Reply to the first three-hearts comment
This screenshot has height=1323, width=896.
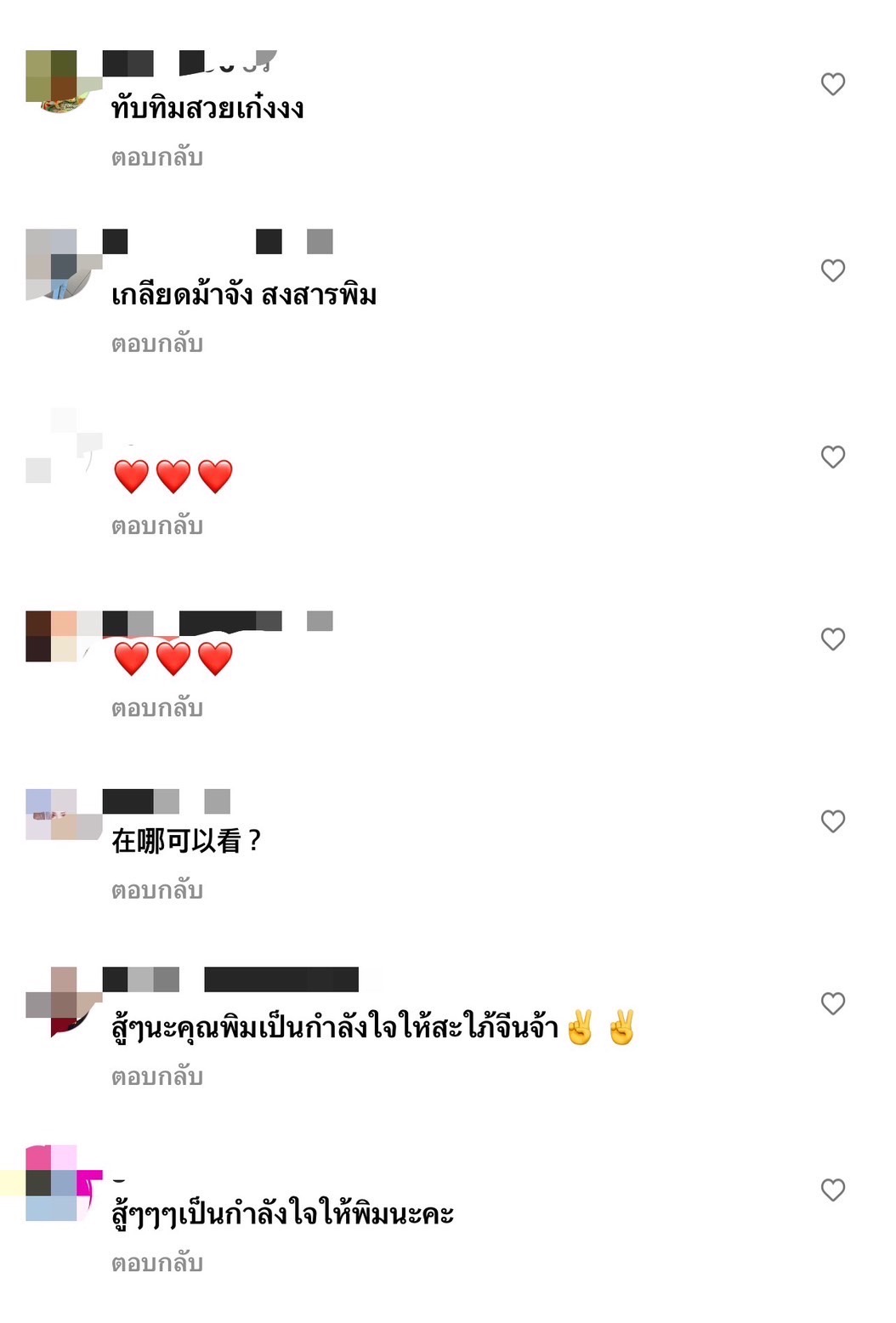156,525
